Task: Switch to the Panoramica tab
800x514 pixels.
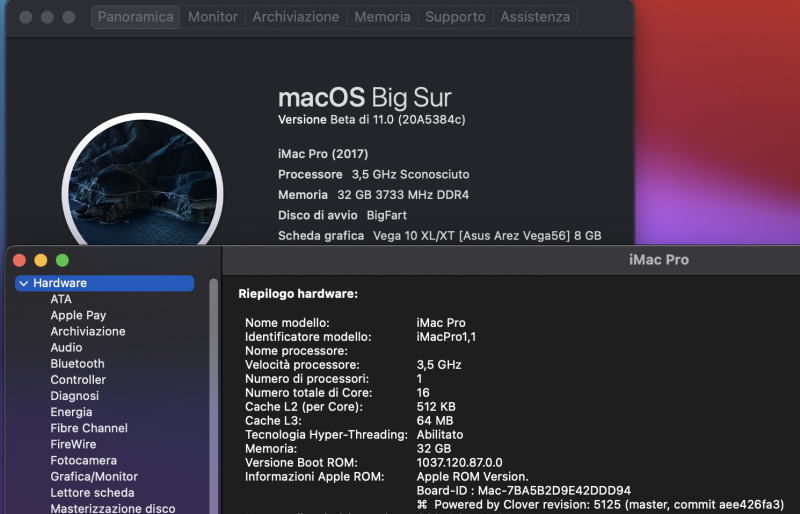Action: coord(135,17)
